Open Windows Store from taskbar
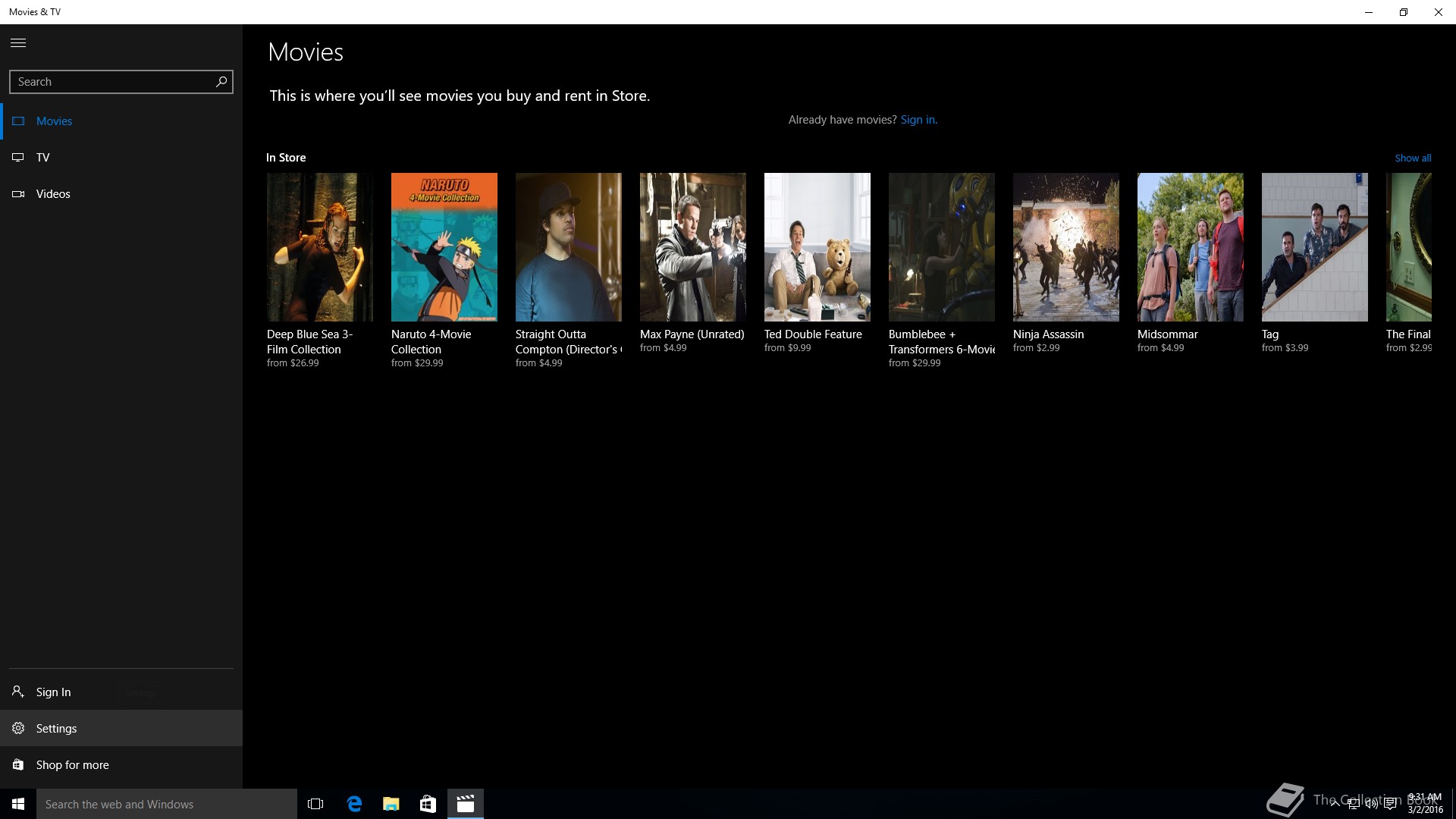The image size is (1456, 819). pyautogui.click(x=428, y=804)
